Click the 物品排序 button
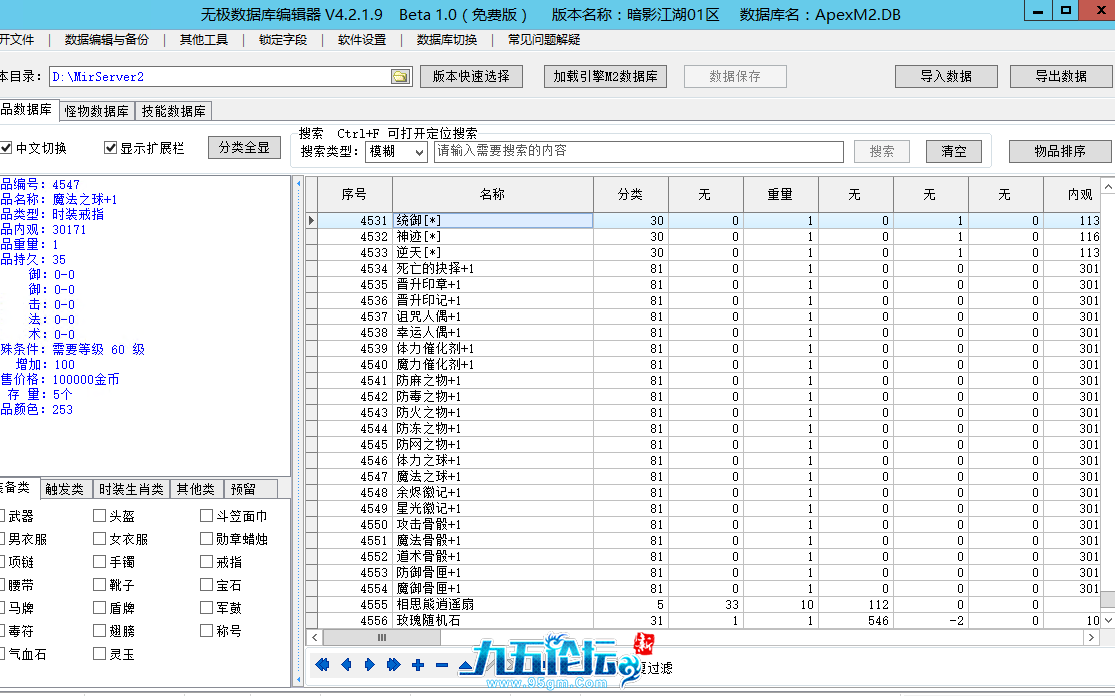Viewport: 1115px width, 696px height. (1060, 151)
